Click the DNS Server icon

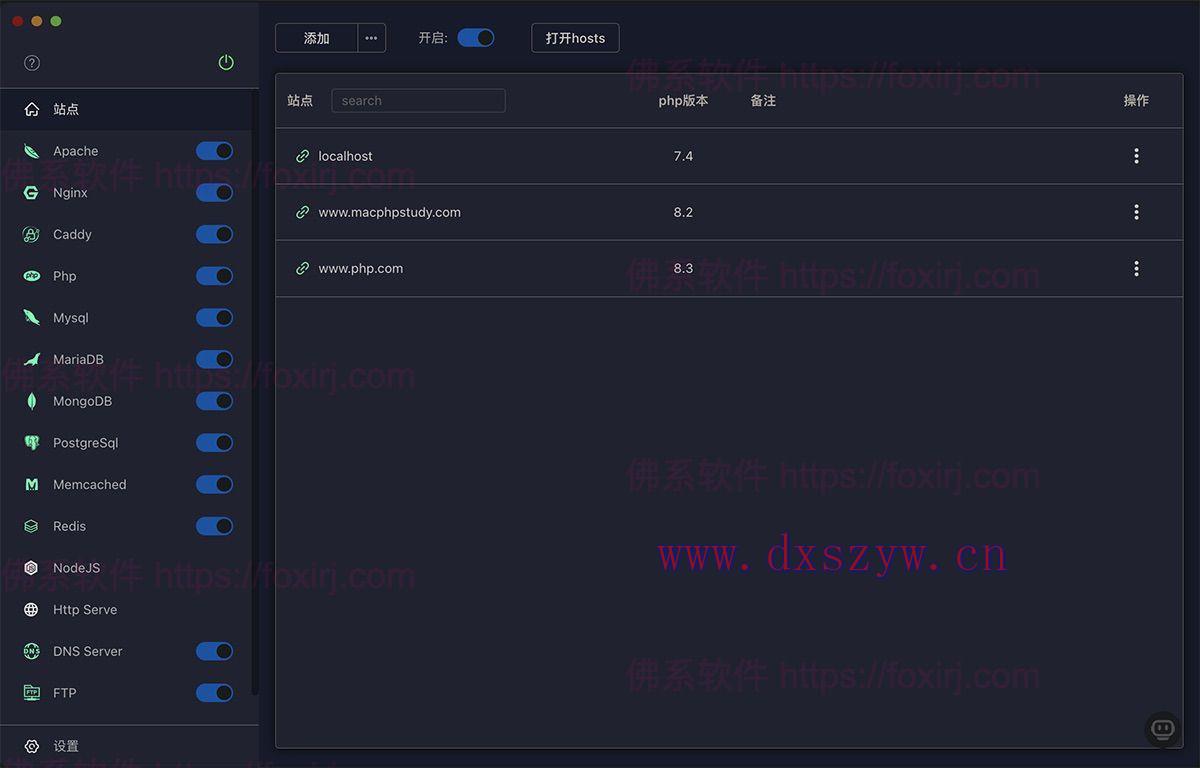pyautogui.click(x=32, y=651)
